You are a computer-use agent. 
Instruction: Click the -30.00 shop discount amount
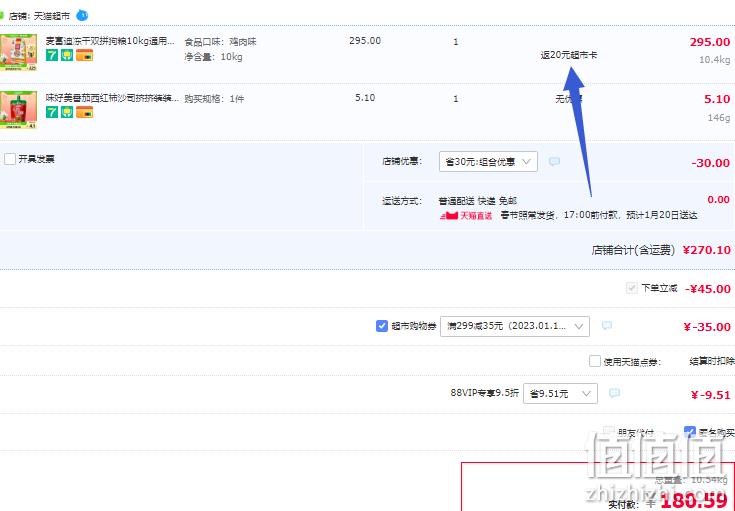(x=710, y=163)
